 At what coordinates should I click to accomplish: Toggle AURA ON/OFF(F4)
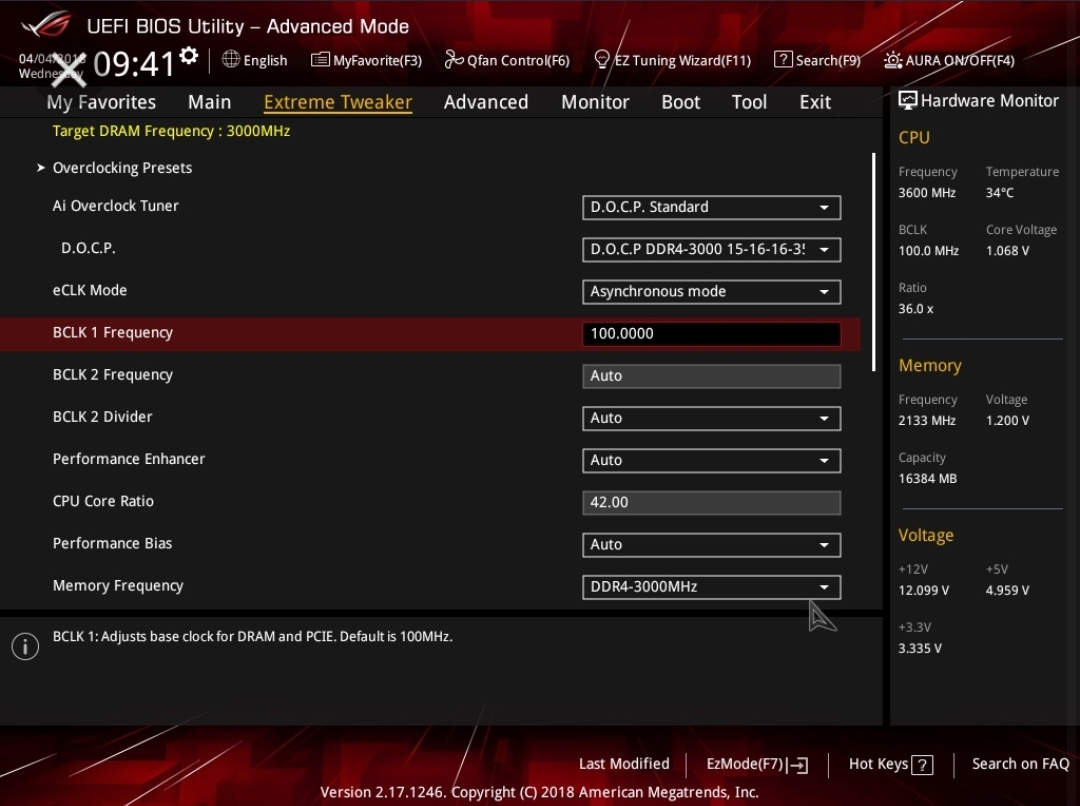[x=949, y=61]
